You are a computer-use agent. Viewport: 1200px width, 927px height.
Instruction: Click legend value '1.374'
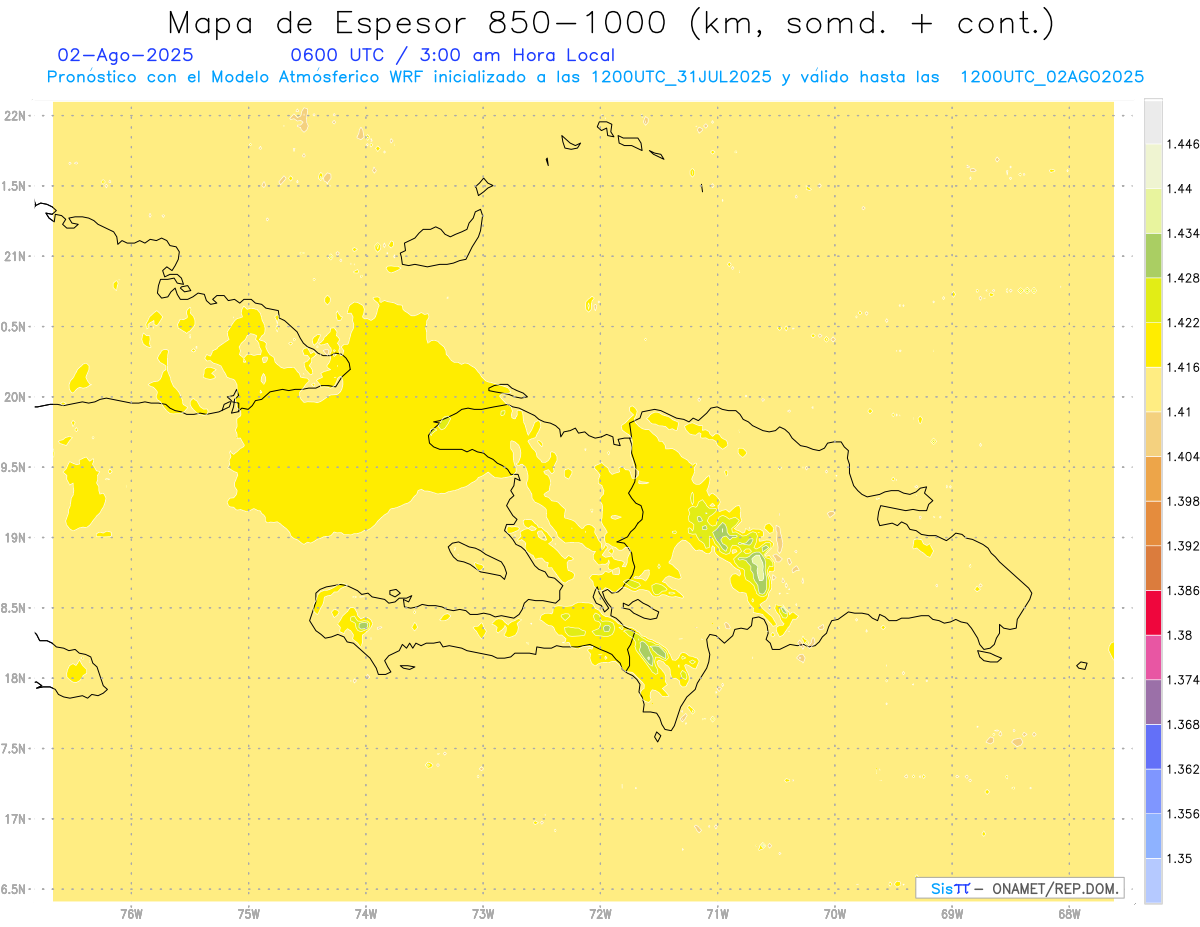pos(1182,680)
